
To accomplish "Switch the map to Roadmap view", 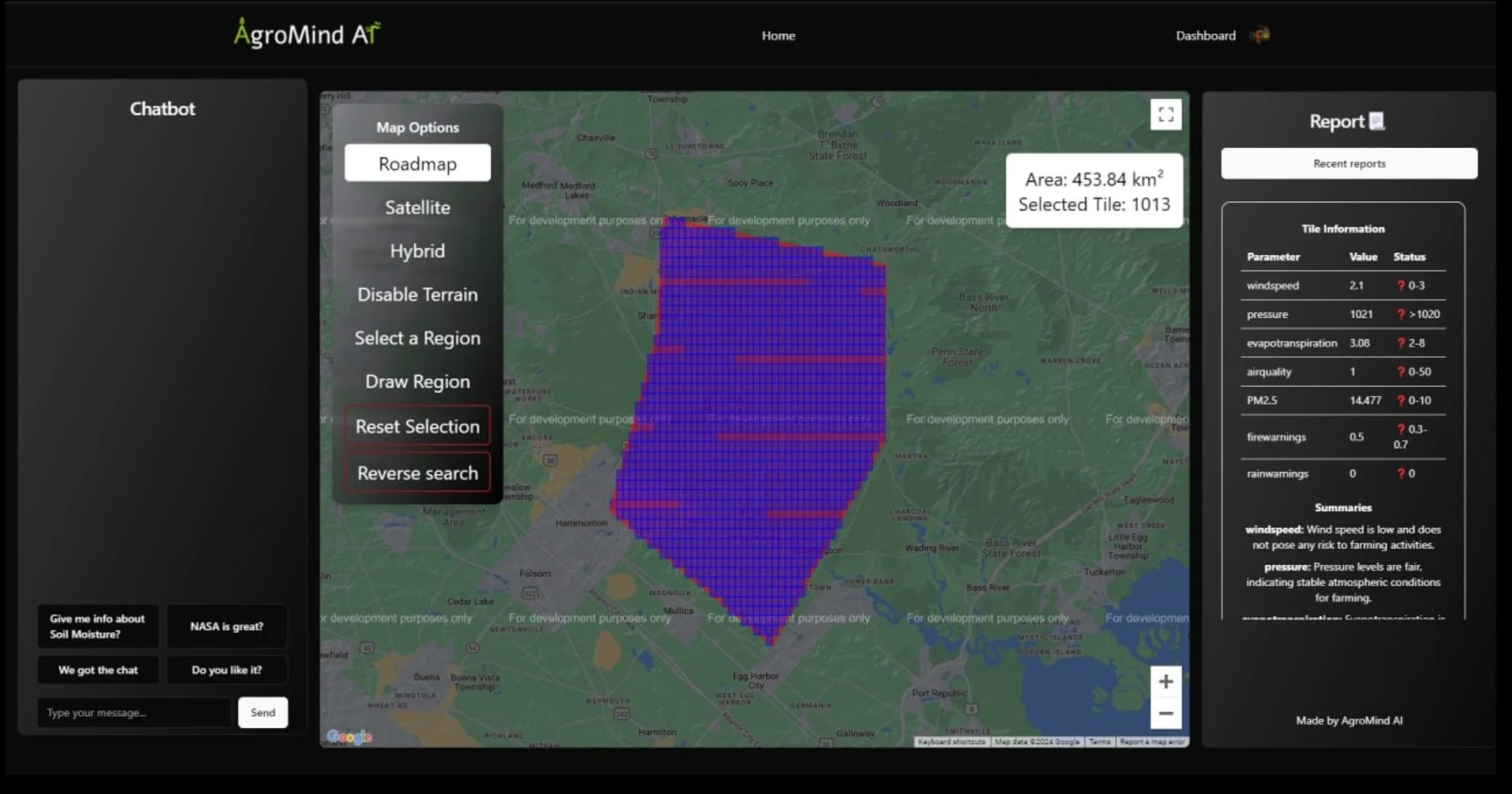I will click(417, 163).
